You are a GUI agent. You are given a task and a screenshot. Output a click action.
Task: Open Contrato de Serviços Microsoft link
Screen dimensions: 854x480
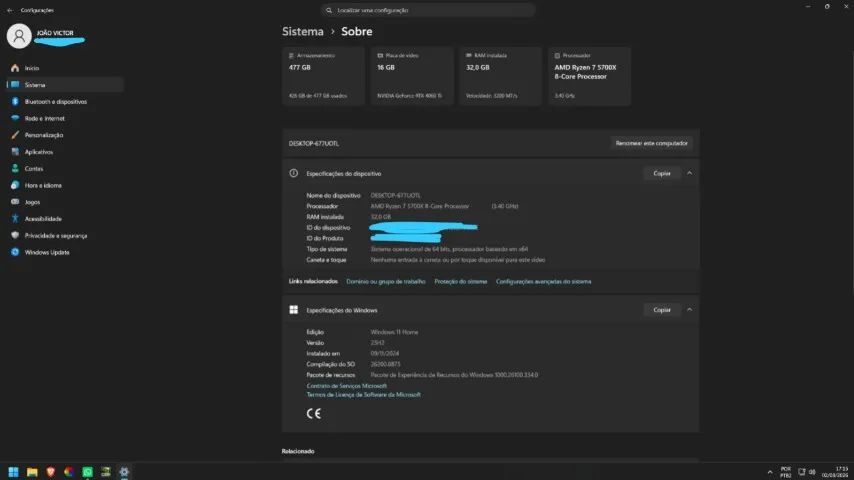click(x=346, y=386)
